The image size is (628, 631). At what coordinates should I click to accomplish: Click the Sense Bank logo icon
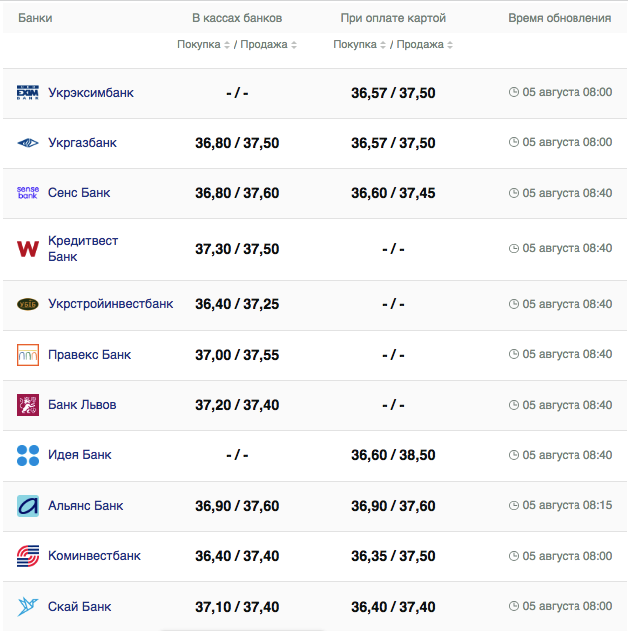28,193
